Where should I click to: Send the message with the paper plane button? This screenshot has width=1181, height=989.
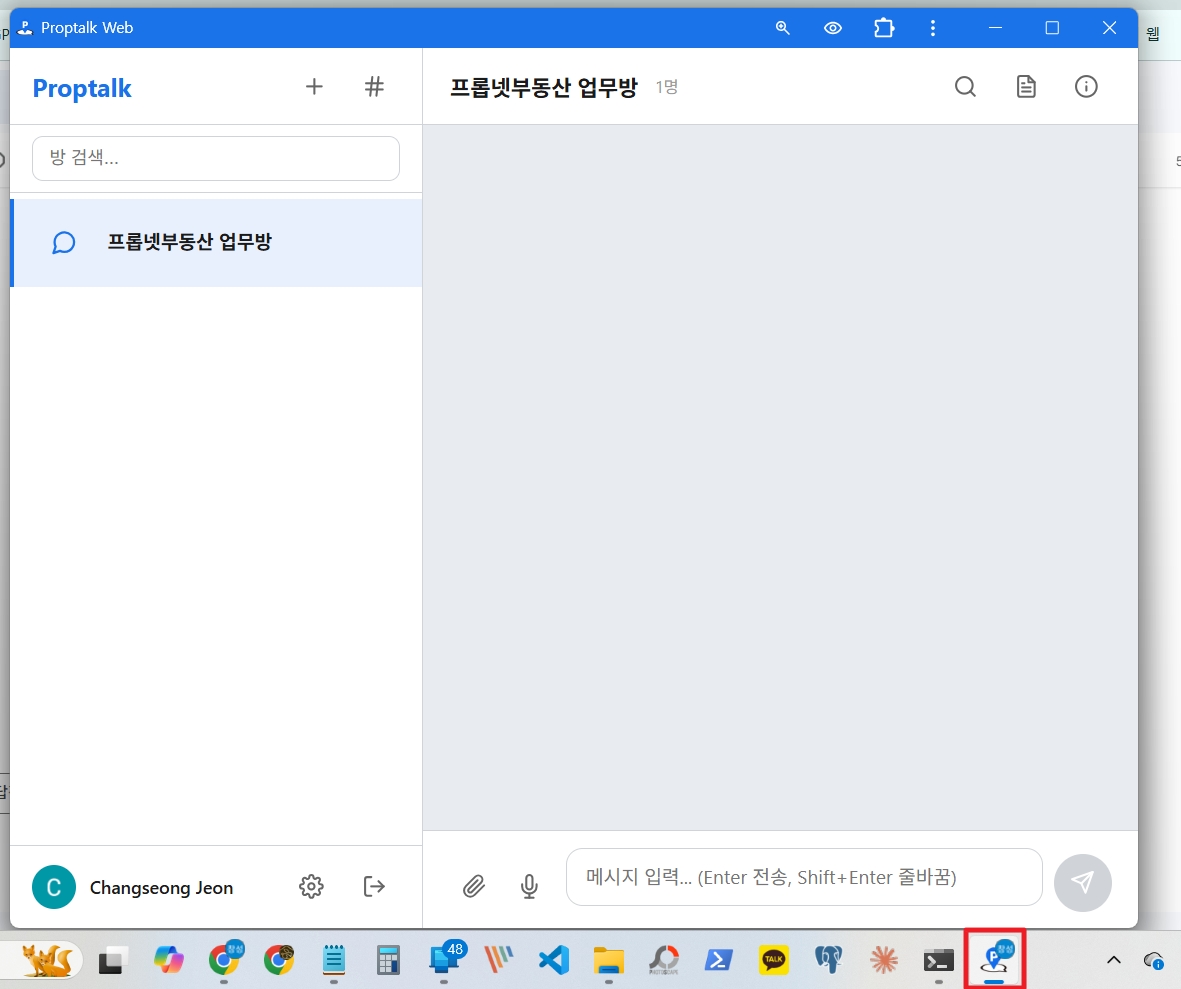pyautogui.click(x=1082, y=882)
